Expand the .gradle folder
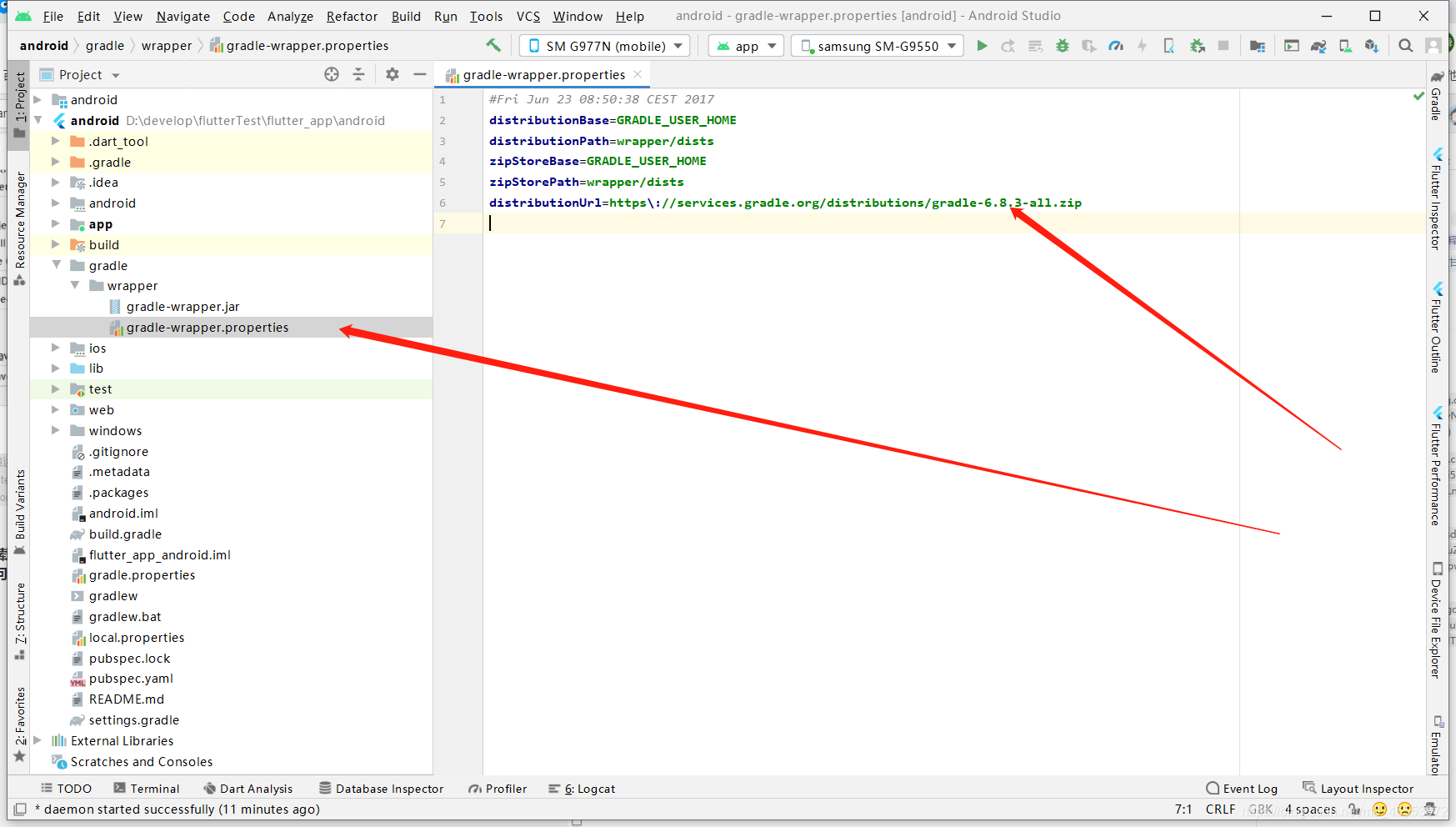Viewport: 1456px width, 827px height. [x=56, y=162]
